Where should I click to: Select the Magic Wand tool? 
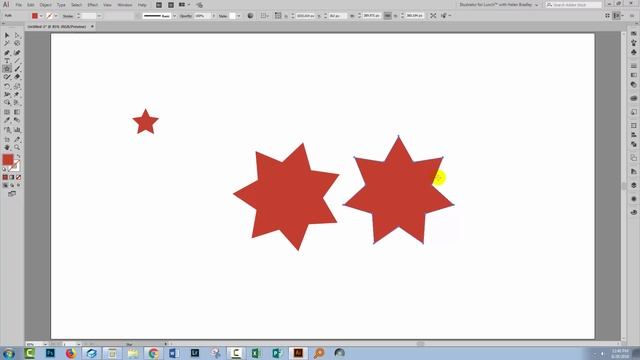(x=7, y=43)
